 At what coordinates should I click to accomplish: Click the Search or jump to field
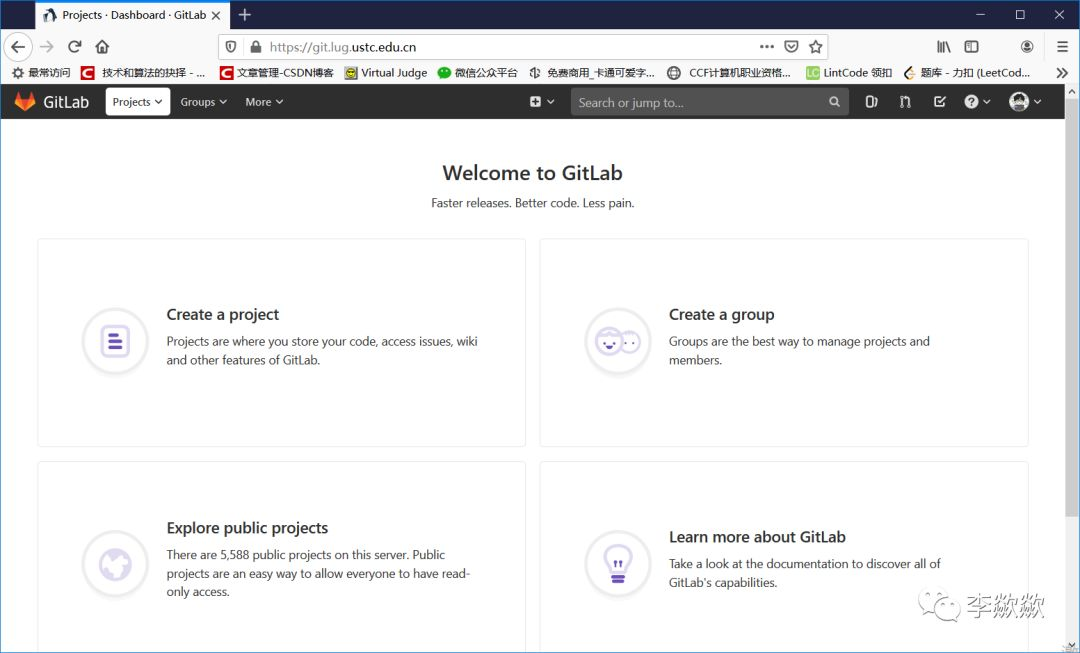709,102
